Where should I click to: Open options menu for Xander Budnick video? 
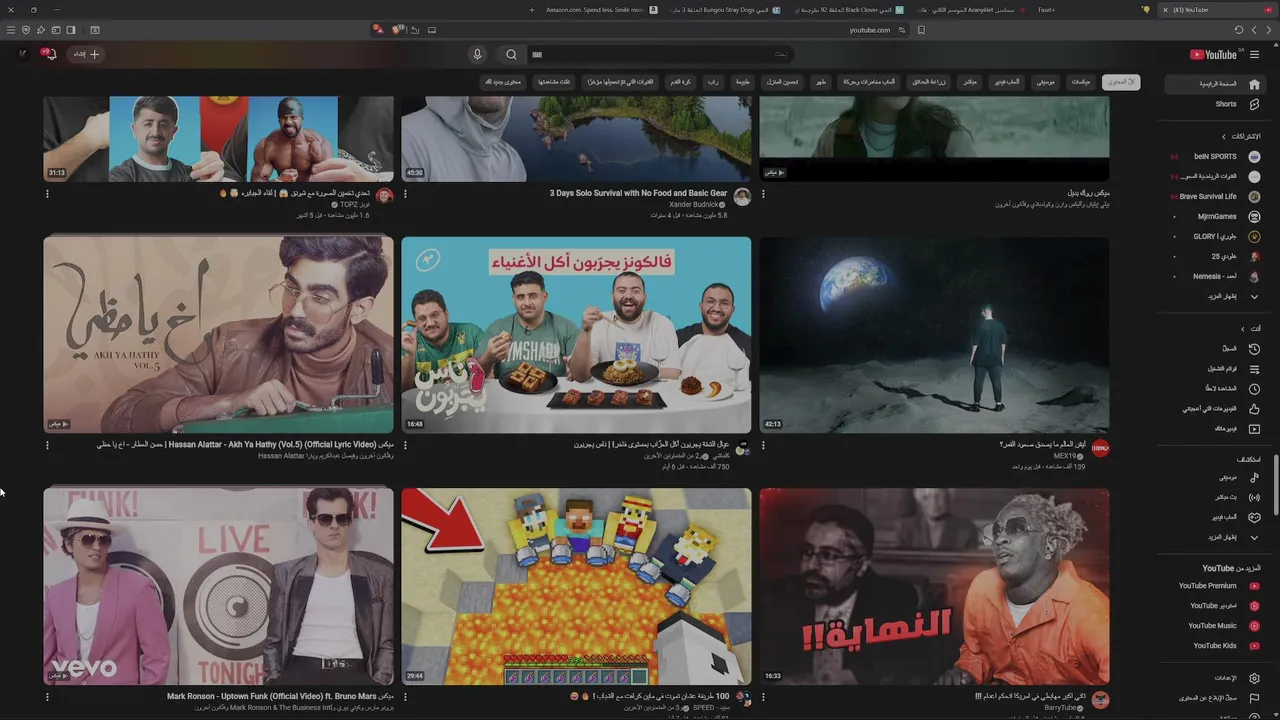click(405, 194)
